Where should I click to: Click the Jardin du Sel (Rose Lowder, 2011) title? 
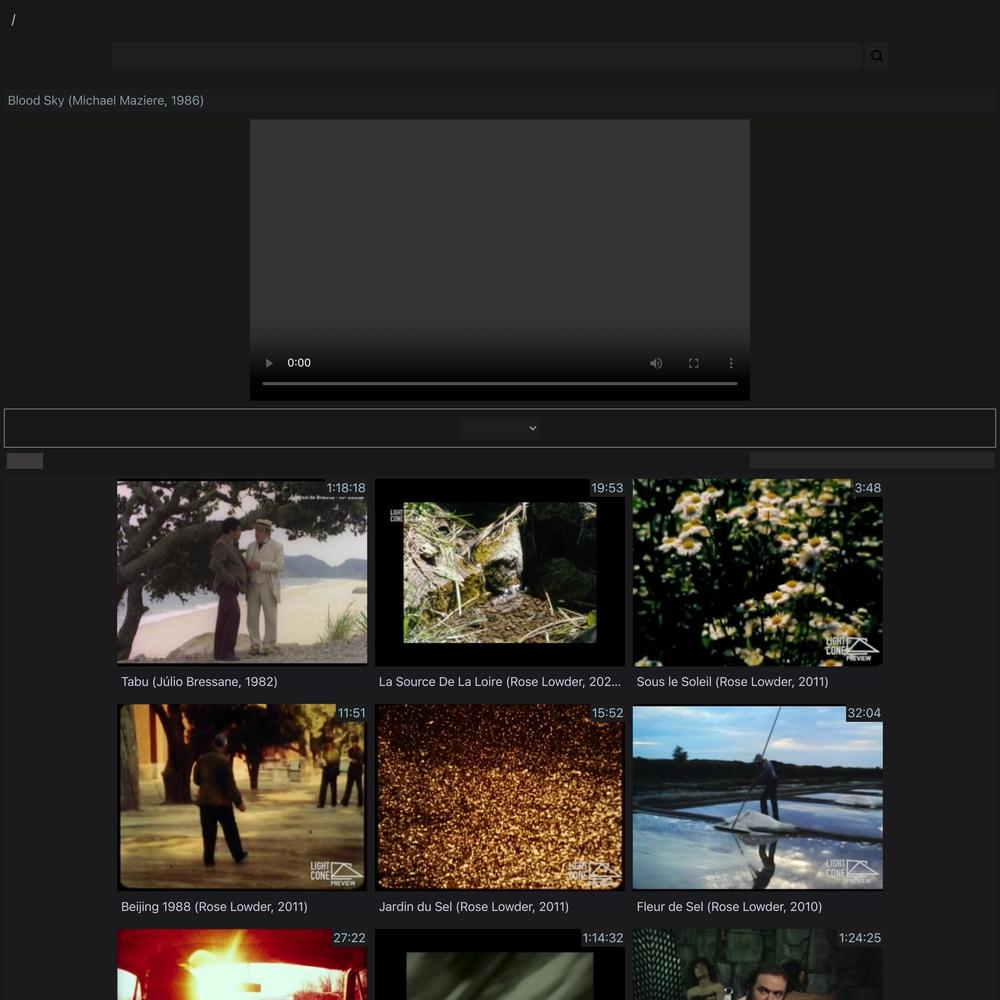pos(474,907)
